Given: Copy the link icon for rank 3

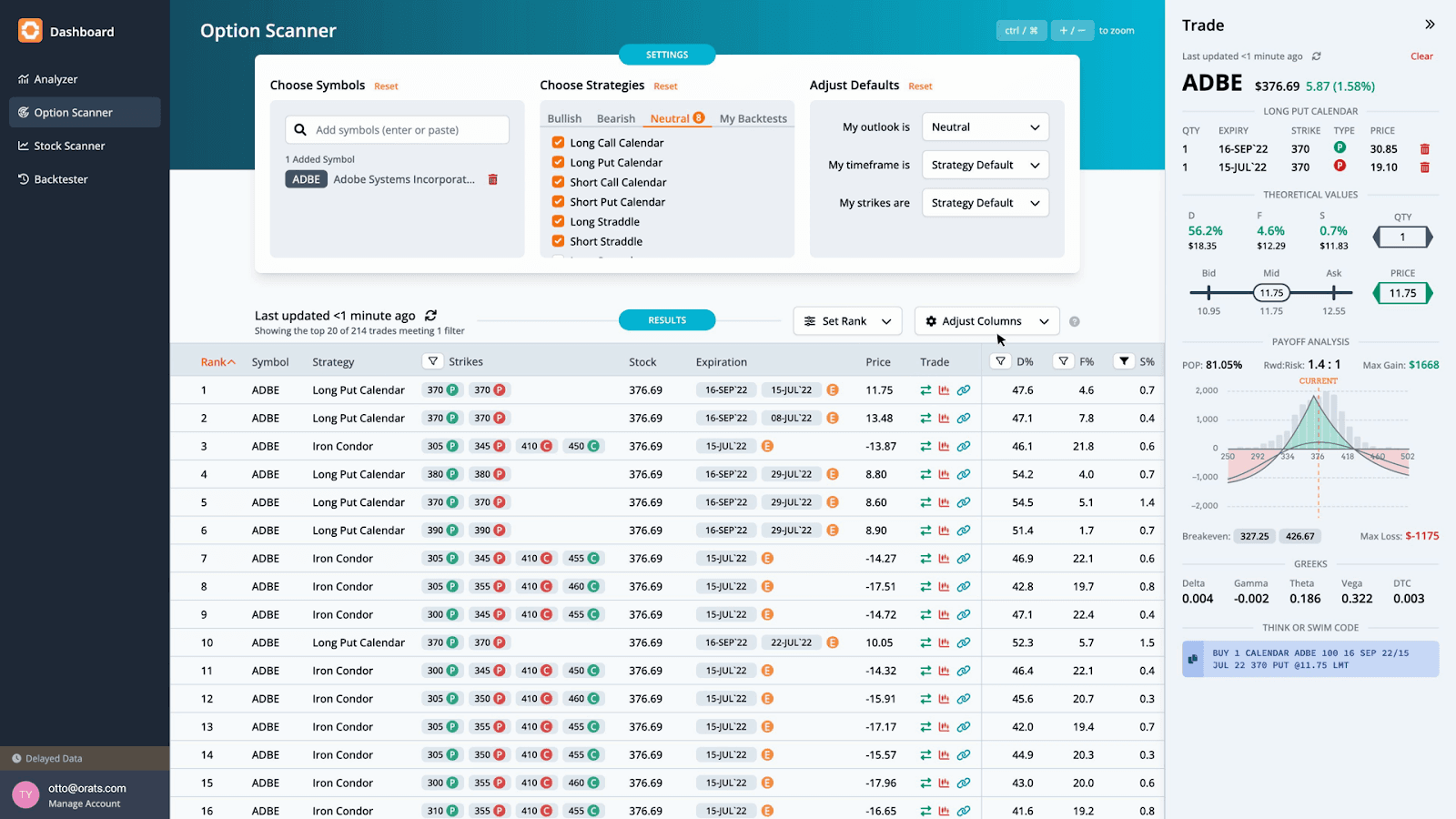Looking at the screenshot, I should point(964,447).
